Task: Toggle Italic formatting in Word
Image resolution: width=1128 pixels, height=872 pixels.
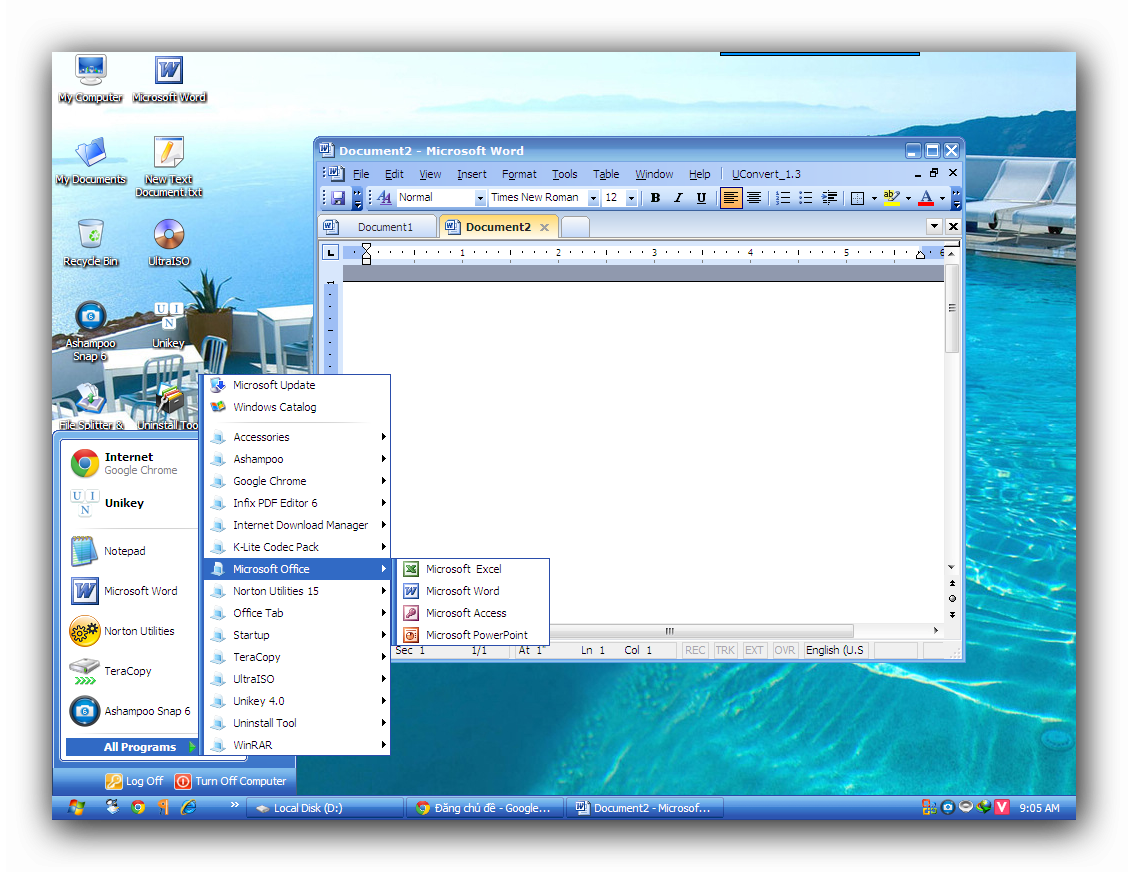Action: (x=678, y=198)
